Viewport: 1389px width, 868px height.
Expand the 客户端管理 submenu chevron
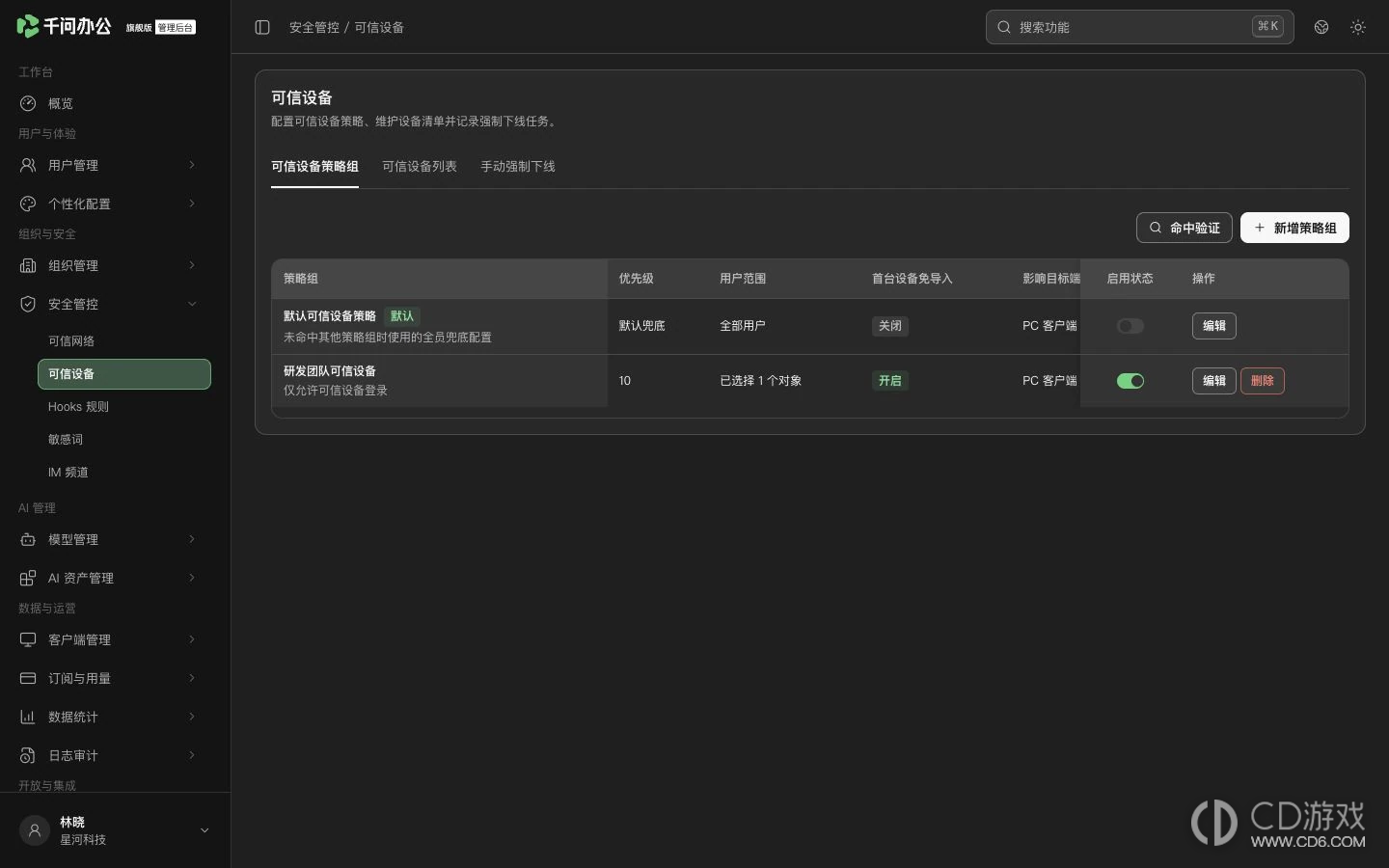pos(192,639)
